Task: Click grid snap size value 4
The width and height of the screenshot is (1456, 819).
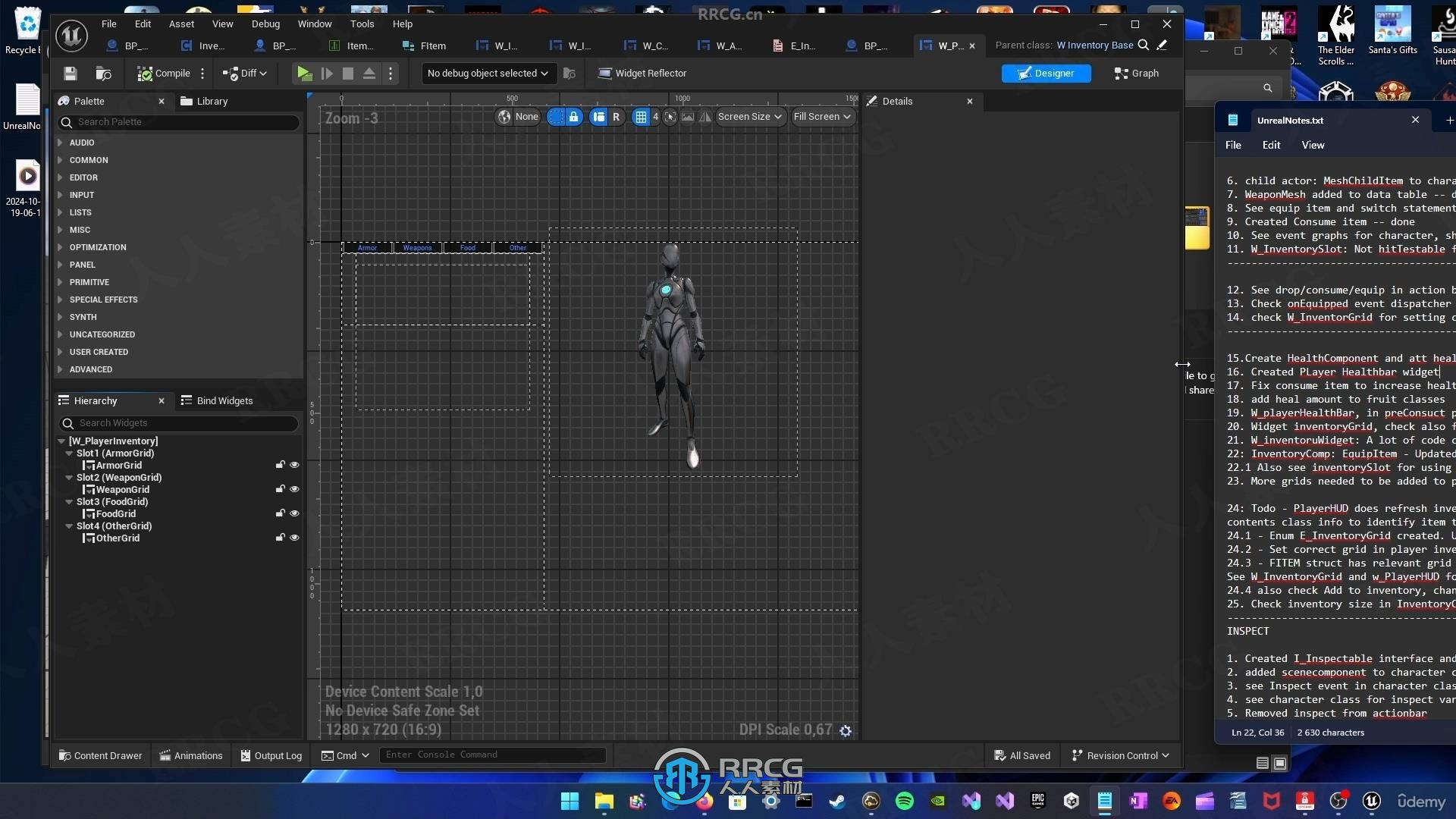Action: click(655, 117)
